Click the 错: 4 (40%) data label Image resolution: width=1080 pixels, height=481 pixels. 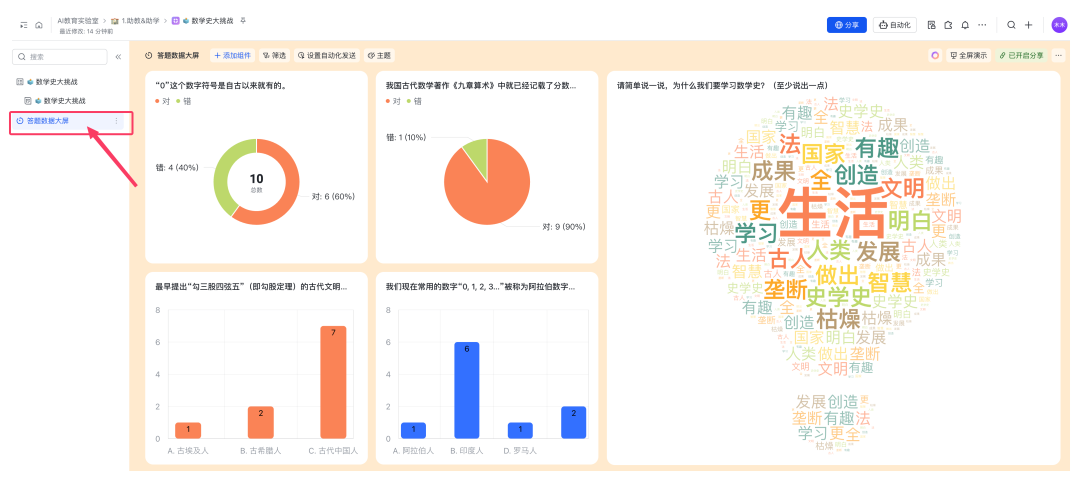coord(178,166)
